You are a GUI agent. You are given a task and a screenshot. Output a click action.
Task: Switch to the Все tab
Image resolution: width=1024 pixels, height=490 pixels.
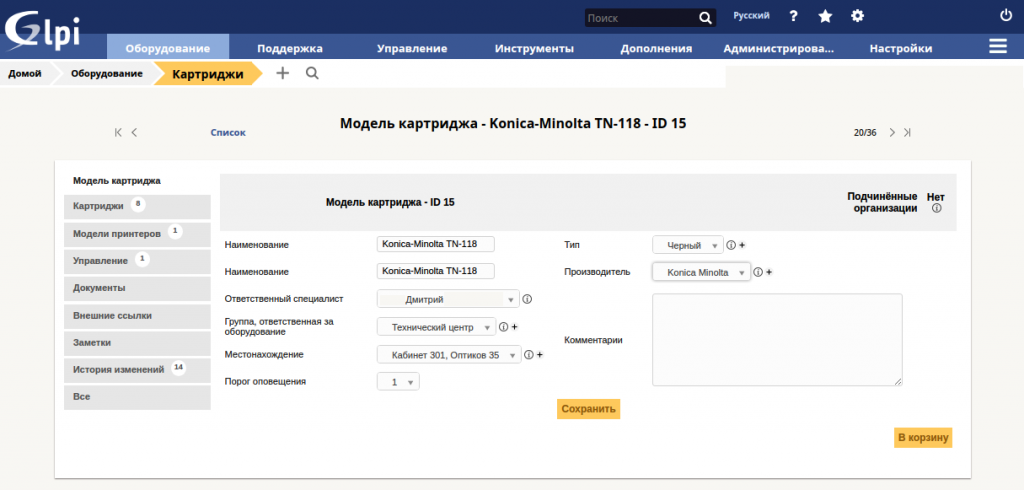pos(137,397)
